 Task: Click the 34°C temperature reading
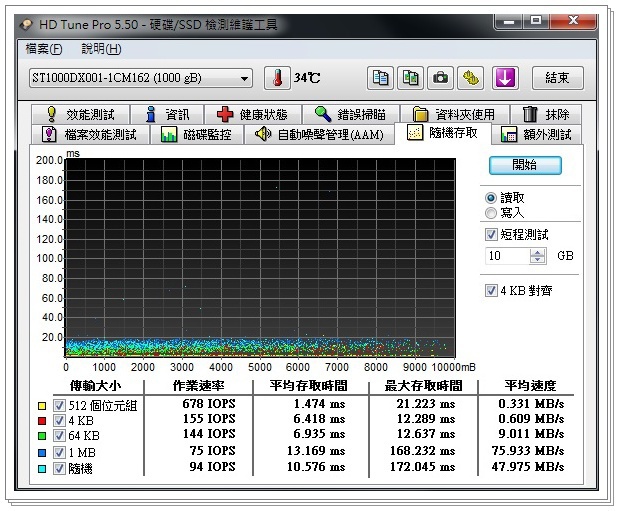(307, 78)
